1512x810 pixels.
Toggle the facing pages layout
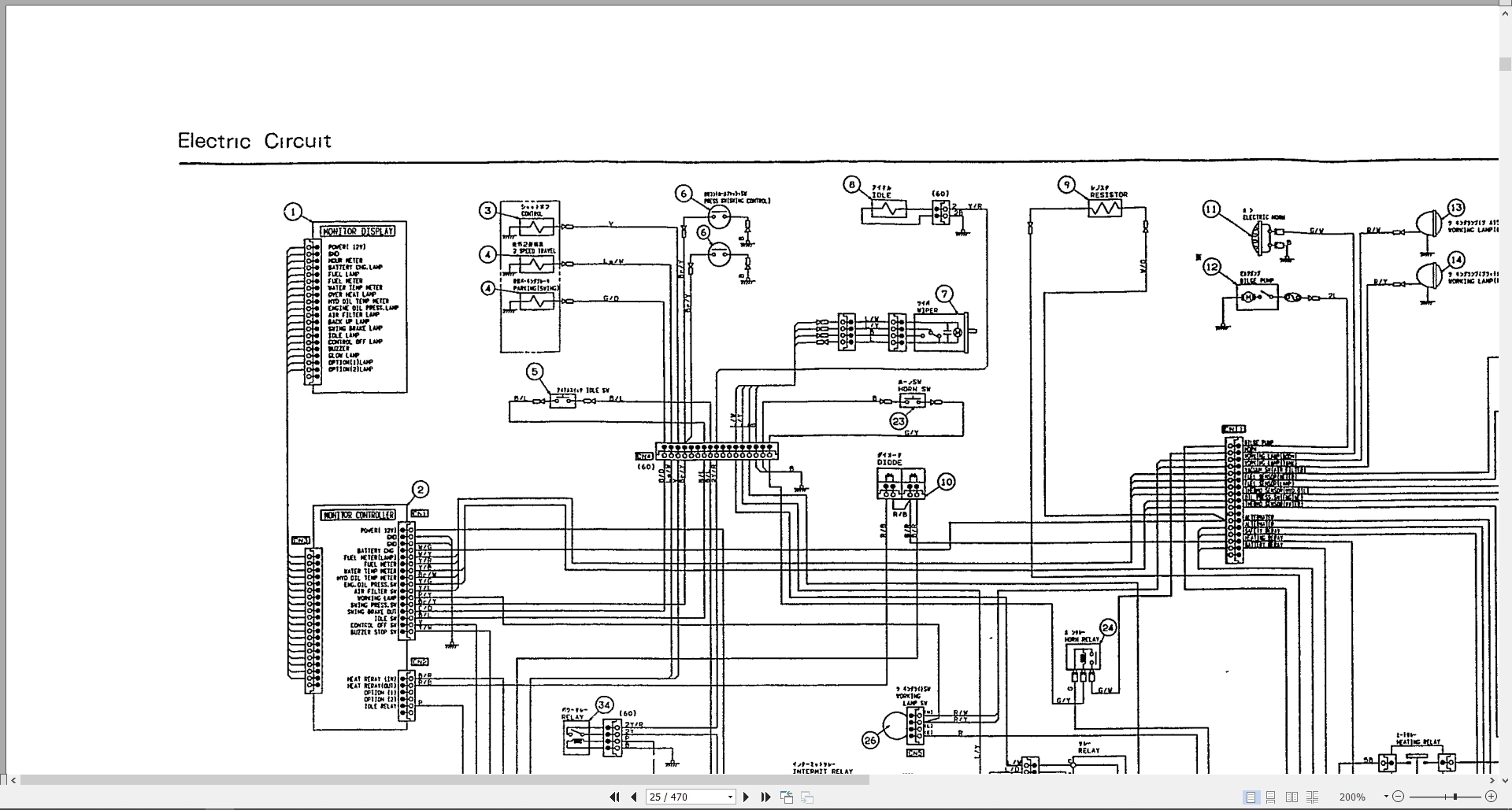(1291, 797)
